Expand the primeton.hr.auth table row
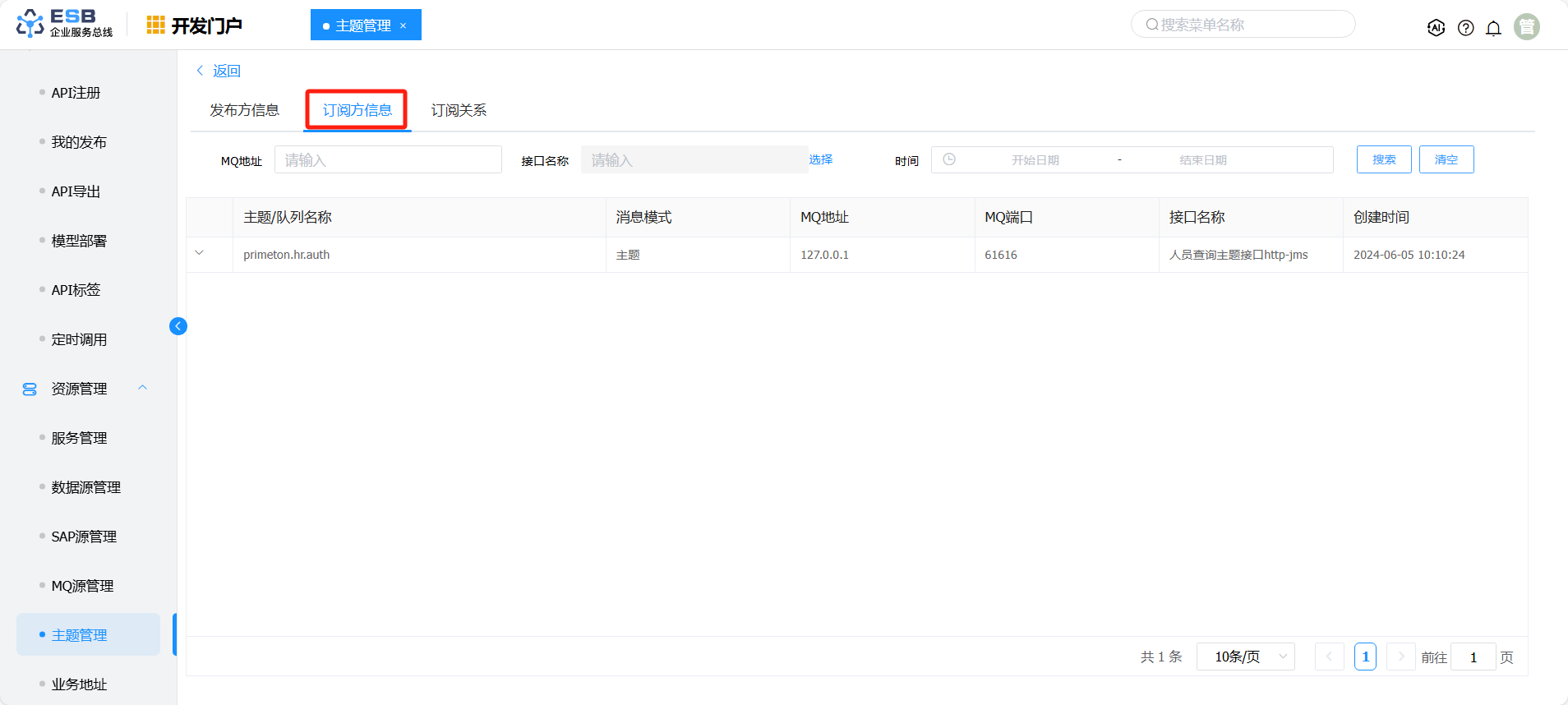This screenshot has height=705, width=1568. click(x=199, y=253)
